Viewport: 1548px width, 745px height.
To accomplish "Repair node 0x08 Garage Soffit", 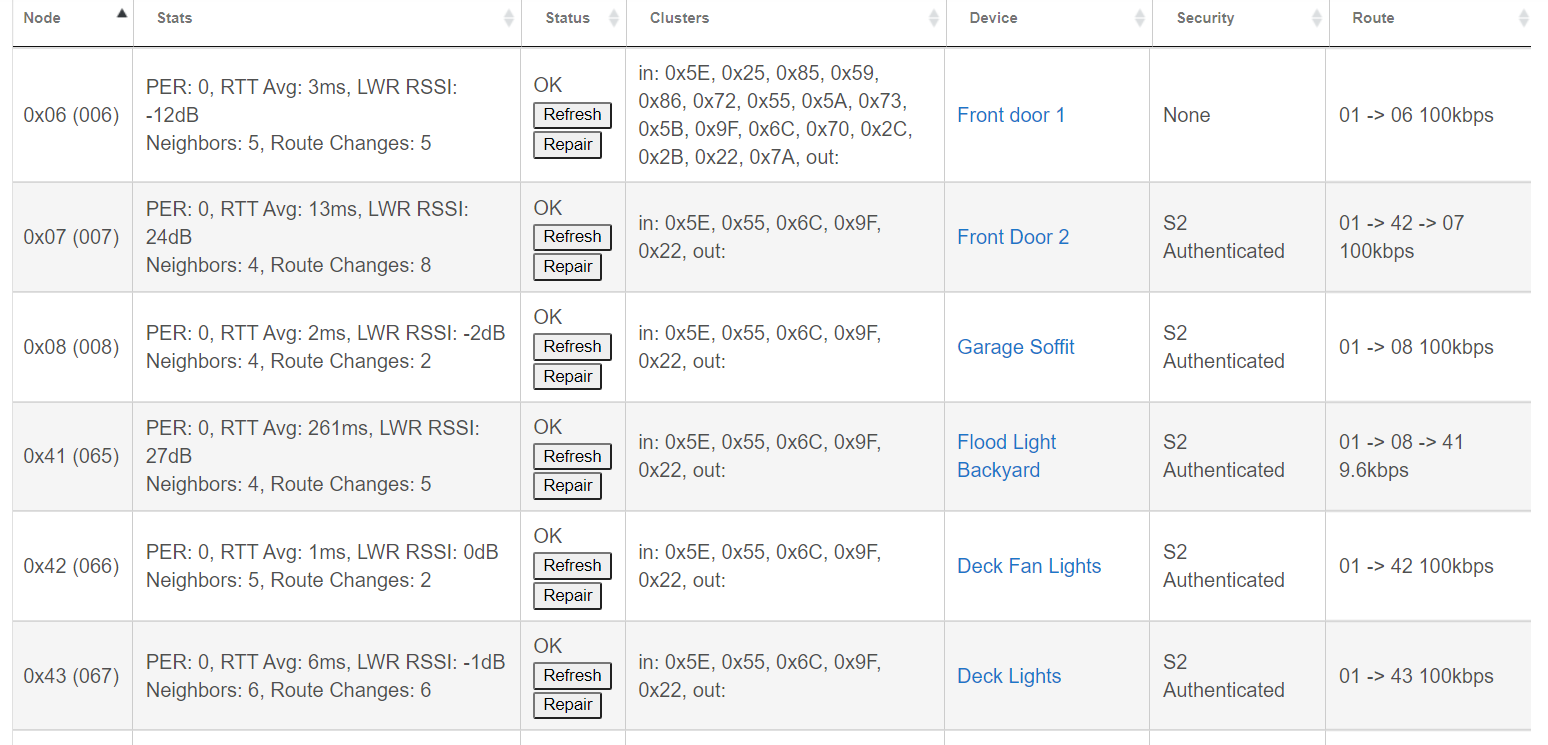I will pos(568,377).
